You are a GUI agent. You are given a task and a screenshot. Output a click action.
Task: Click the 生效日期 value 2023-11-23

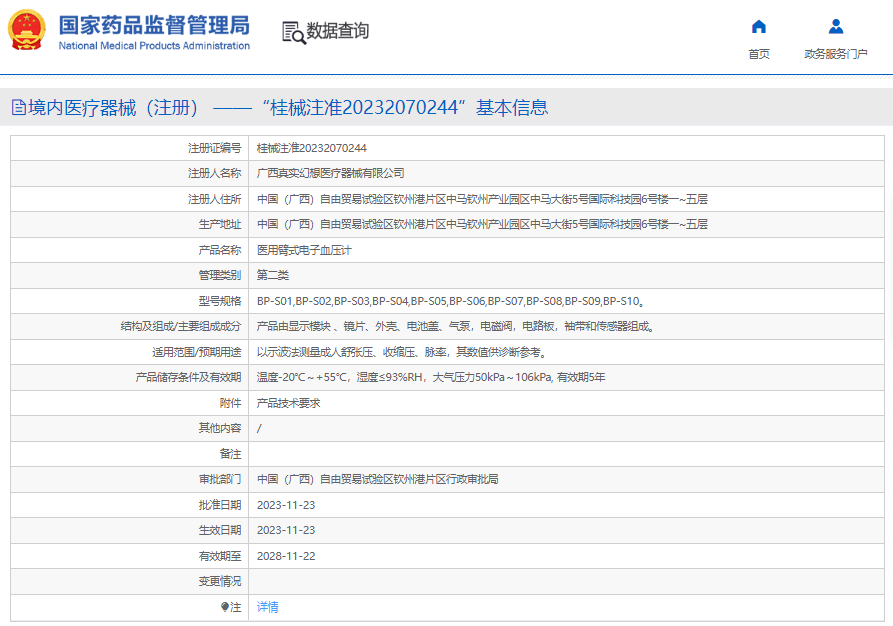click(286, 530)
